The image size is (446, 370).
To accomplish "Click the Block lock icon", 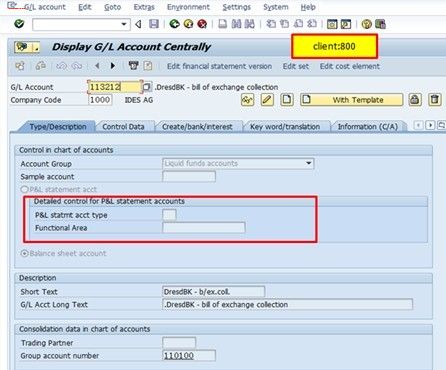I will (x=415, y=100).
